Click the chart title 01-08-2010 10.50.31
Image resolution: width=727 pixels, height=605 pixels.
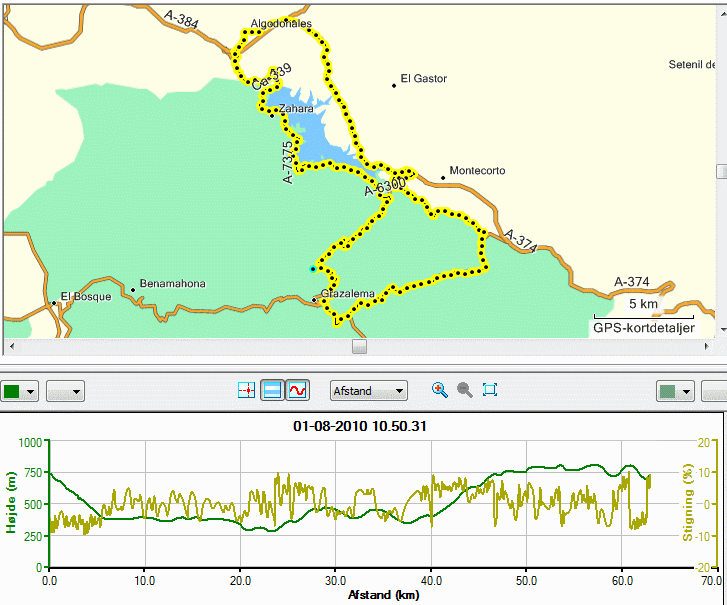click(x=360, y=426)
